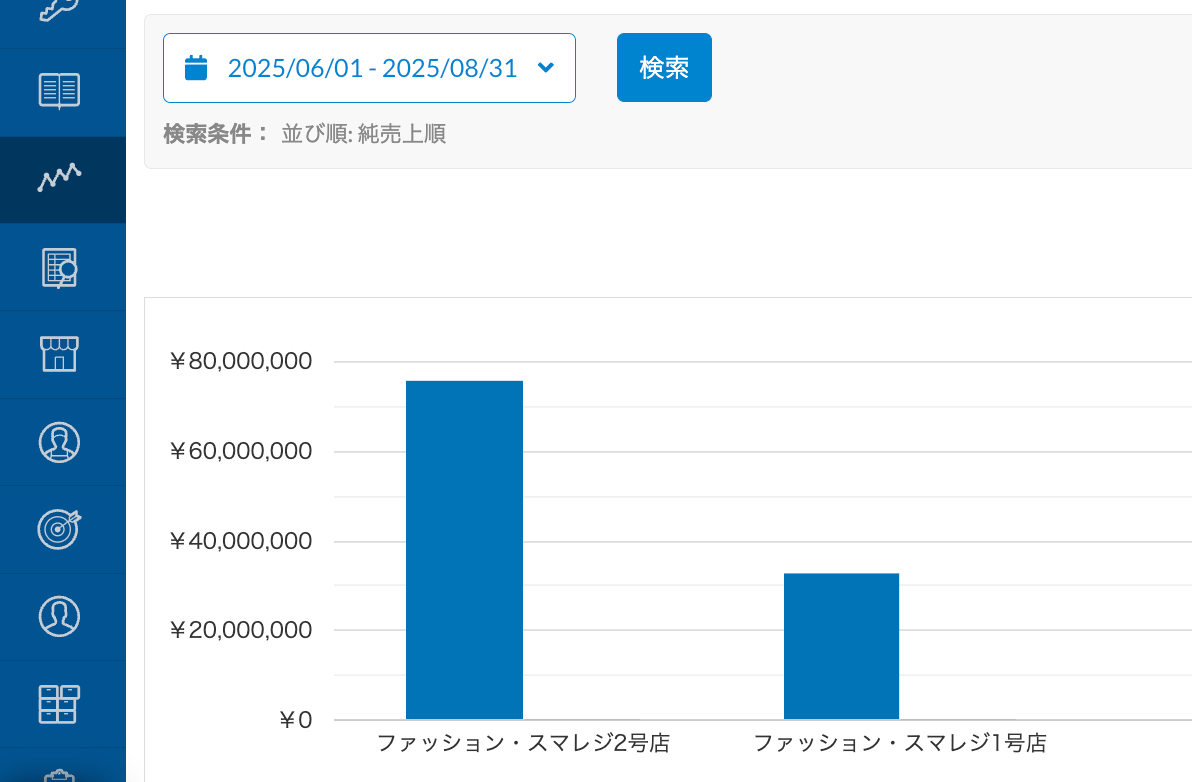The width and height of the screenshot is (1192, 782).
Task: Click the person outline icon below the target icon
Action: 59,616
